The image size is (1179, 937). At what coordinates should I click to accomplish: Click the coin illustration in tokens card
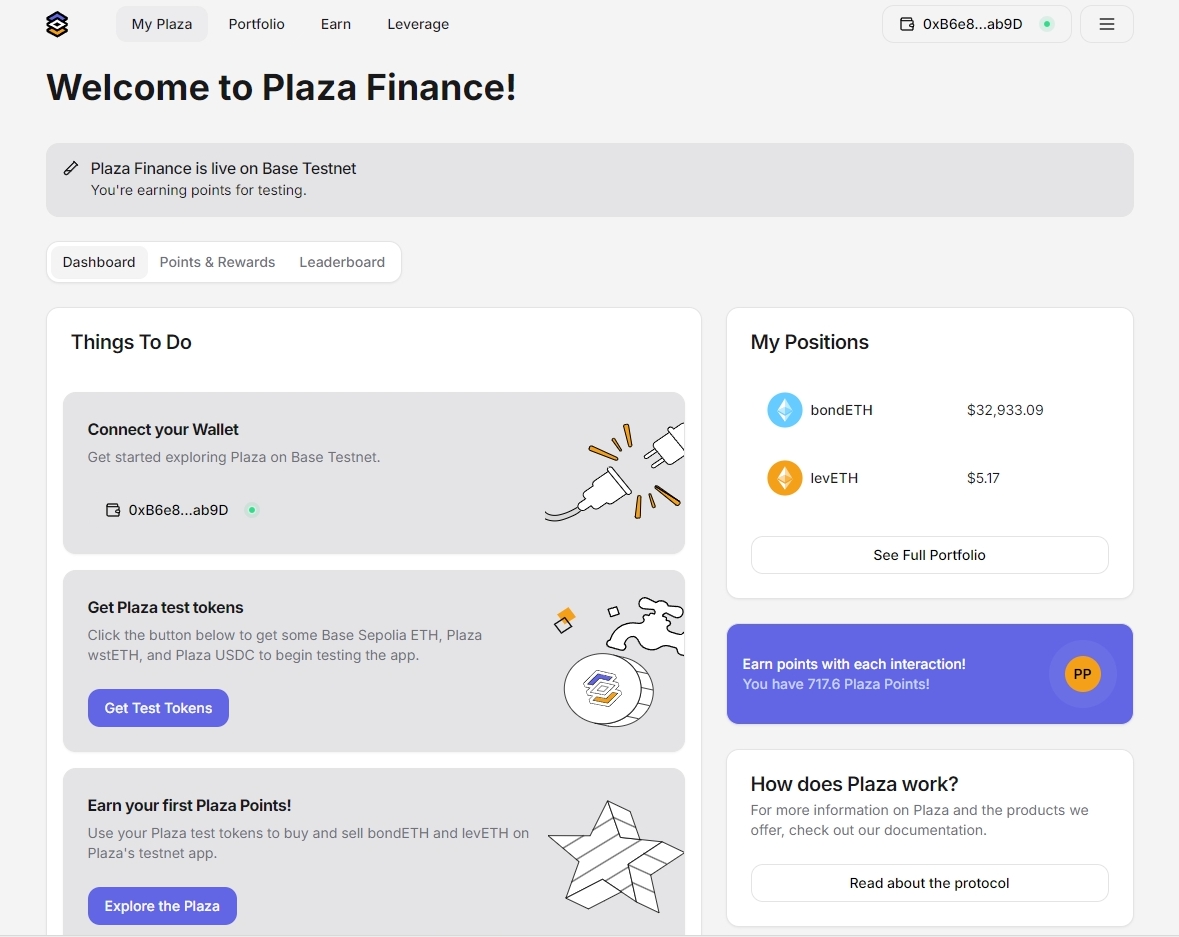tap(606, 688)
